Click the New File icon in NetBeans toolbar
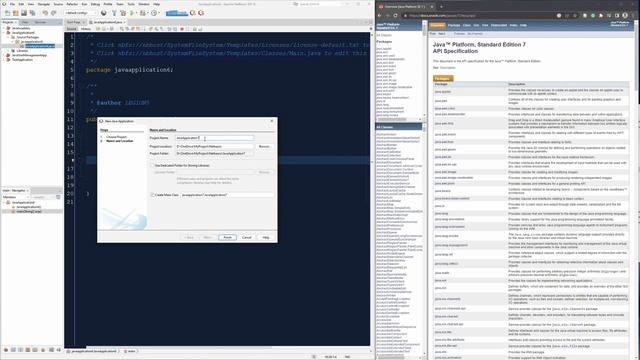Image resolution: width=640 pixels, height=360 pixels. tap(7, 13)
